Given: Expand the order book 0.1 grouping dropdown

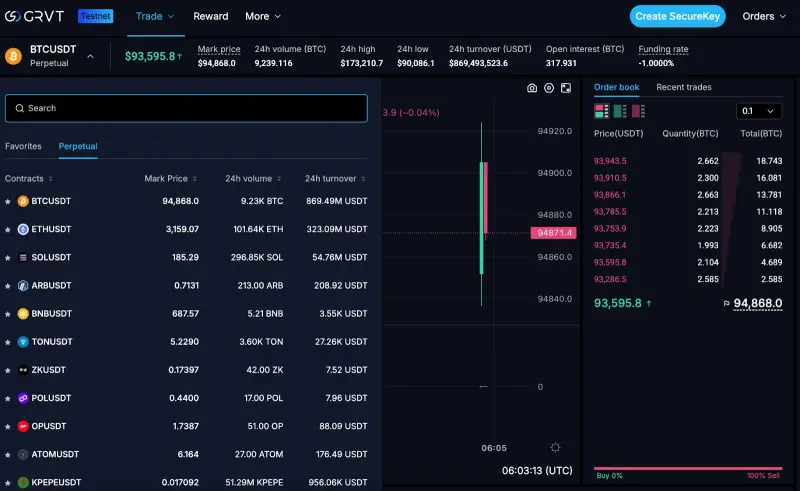Looking at the screenshot, I should [x=759, y=111].
